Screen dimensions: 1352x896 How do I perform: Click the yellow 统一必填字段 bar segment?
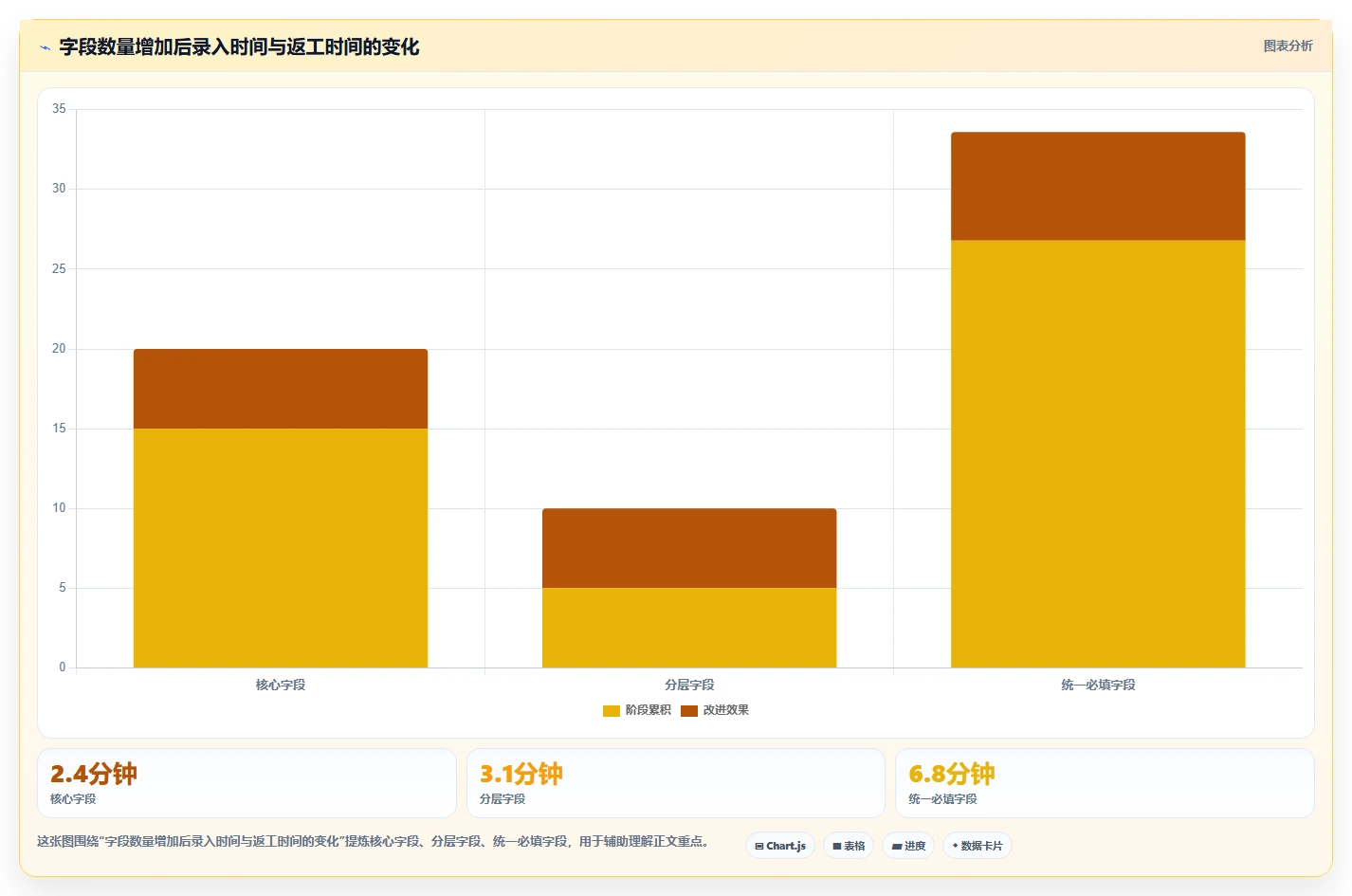pyautogui.click(x=1098, y=454)
